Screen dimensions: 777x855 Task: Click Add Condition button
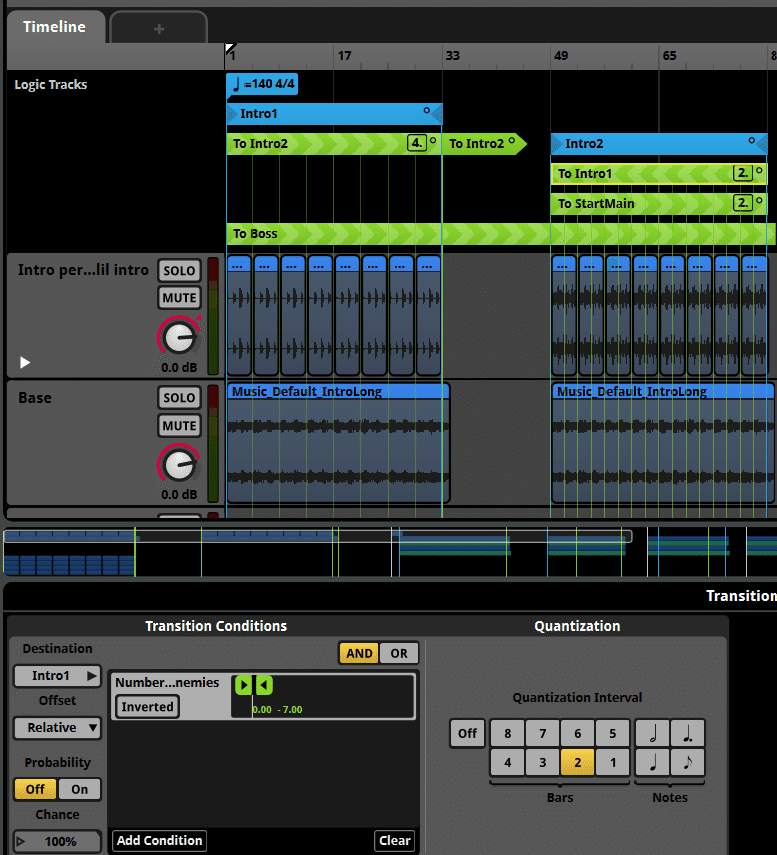(159, 840)
